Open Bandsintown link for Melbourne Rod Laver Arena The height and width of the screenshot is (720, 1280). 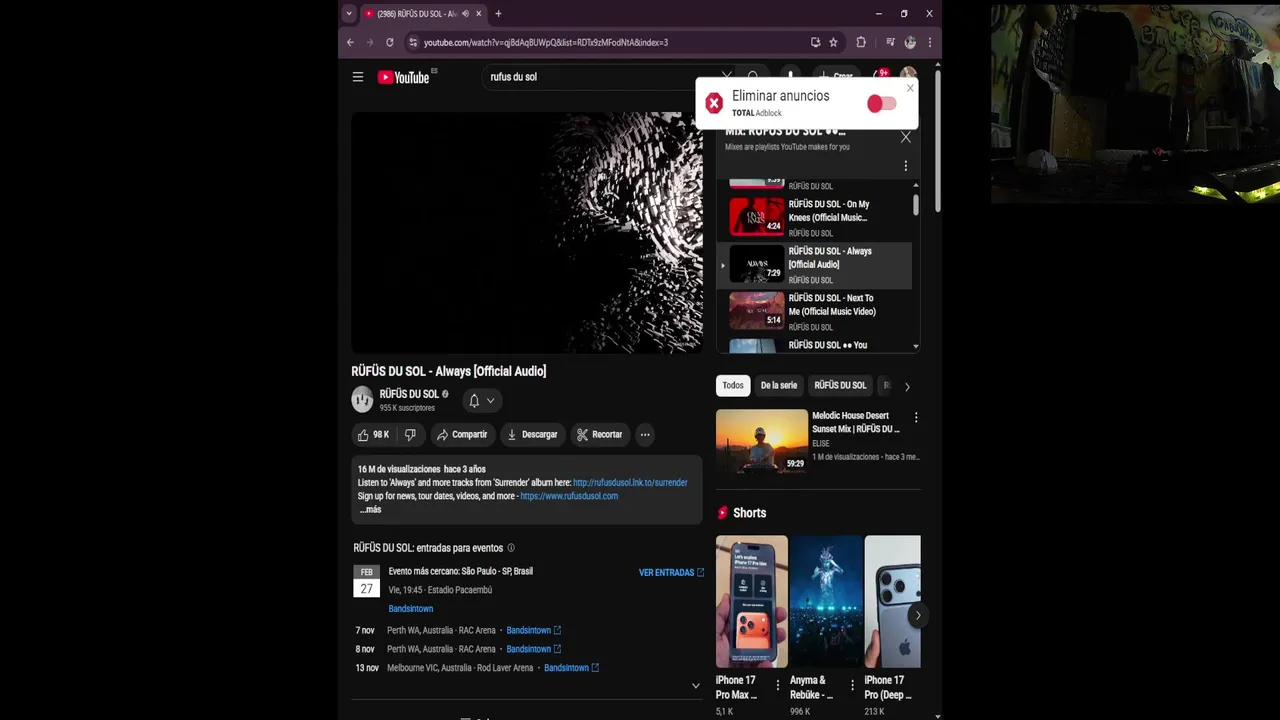[571, 668]
